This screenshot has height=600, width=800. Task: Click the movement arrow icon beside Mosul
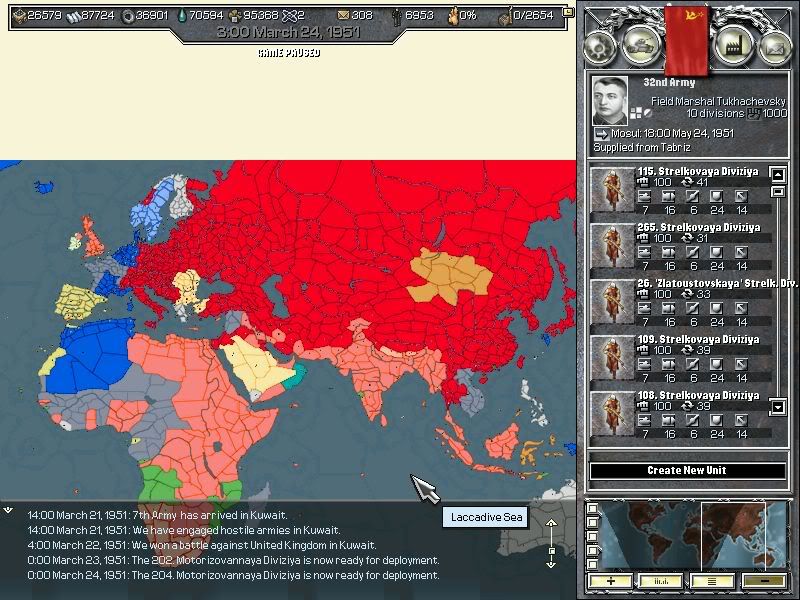(x=601, y=134)
